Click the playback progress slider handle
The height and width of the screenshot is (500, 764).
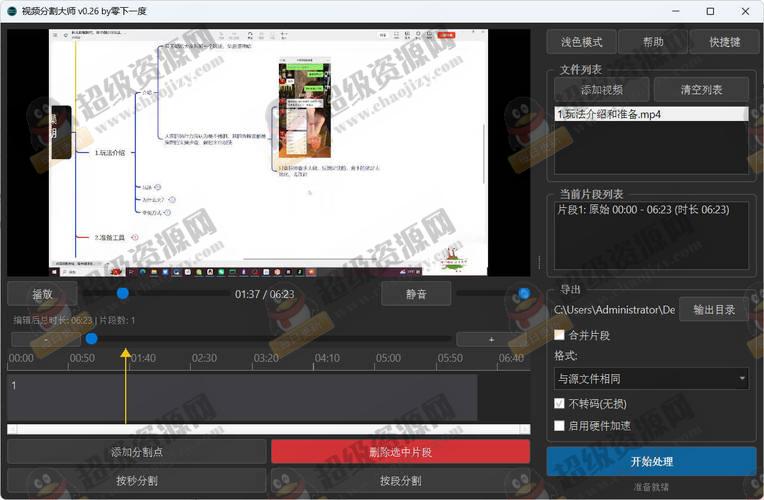[x=123, y=293]
